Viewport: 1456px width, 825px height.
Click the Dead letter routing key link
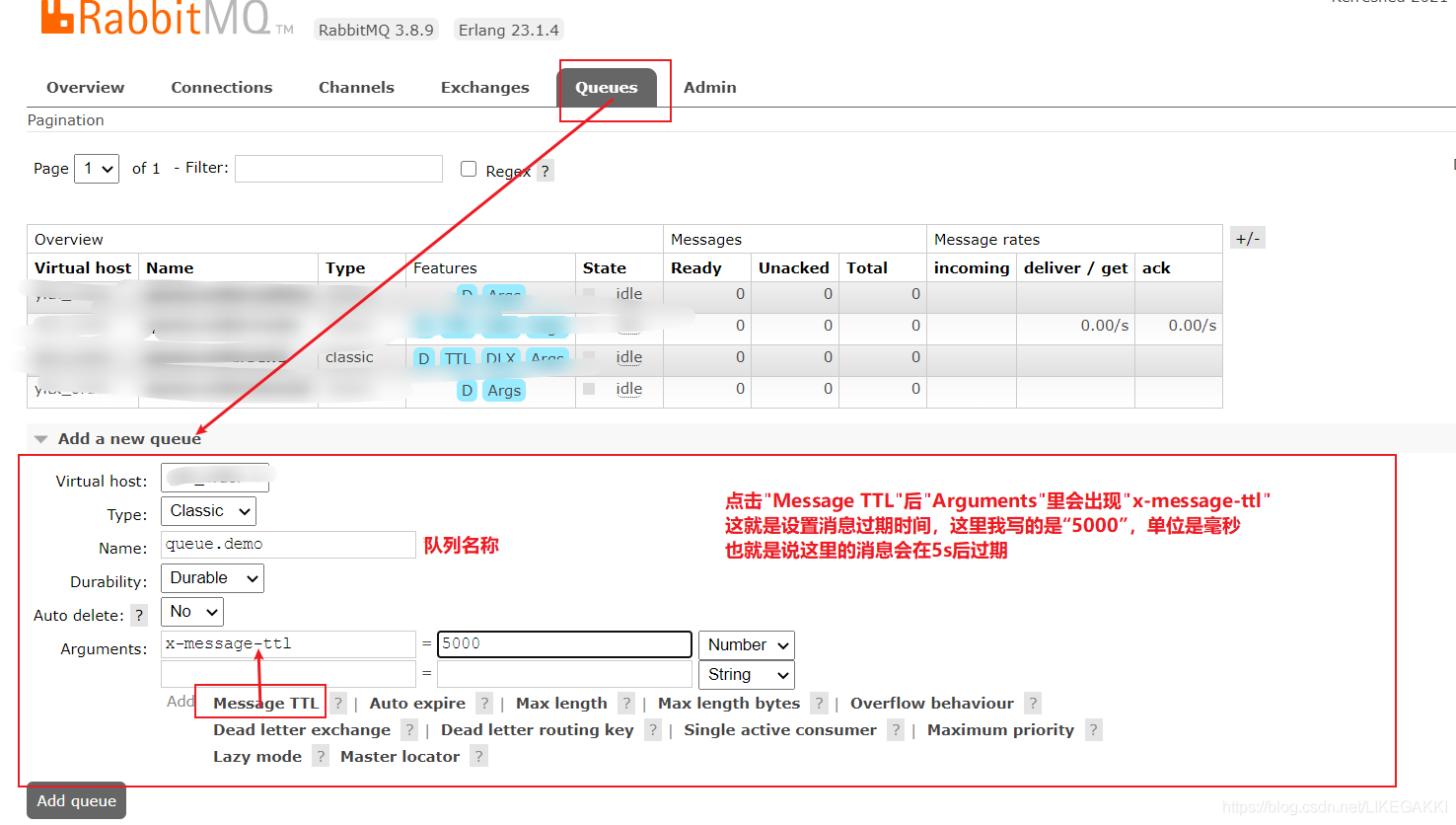(538, 729)
